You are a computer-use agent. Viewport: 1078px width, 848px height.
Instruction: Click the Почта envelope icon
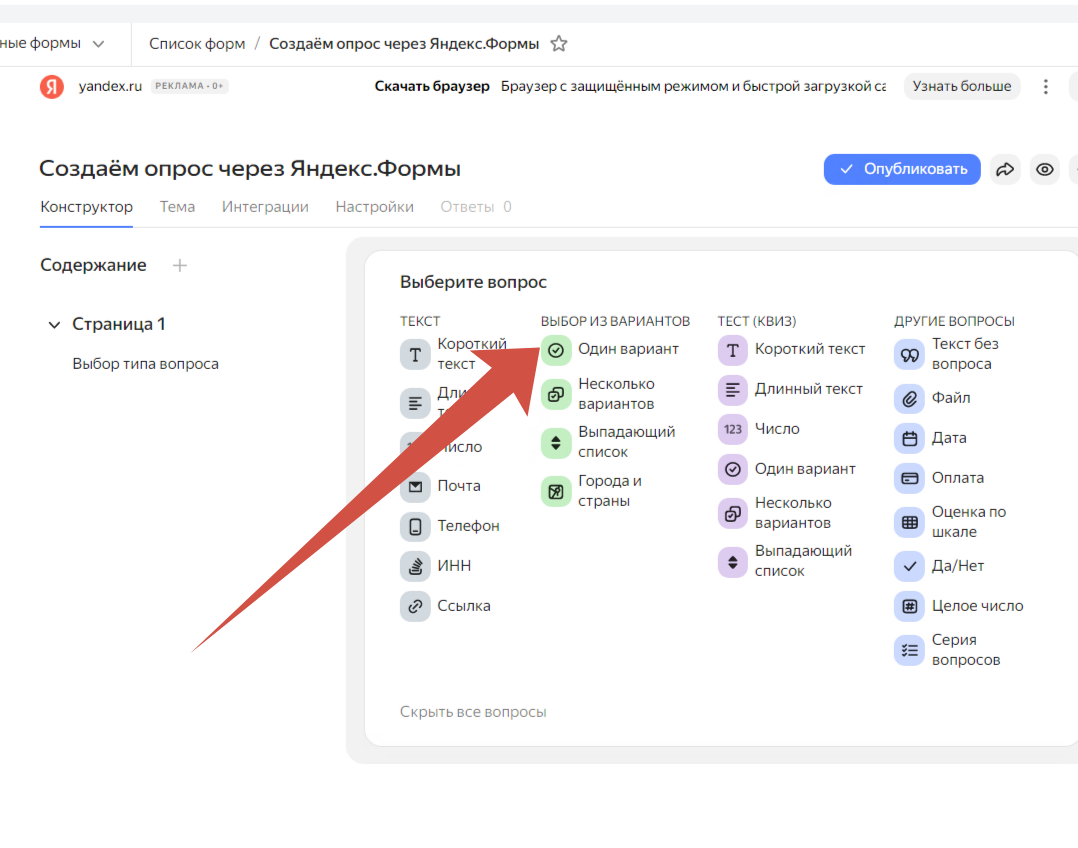[x=415, y=486]
